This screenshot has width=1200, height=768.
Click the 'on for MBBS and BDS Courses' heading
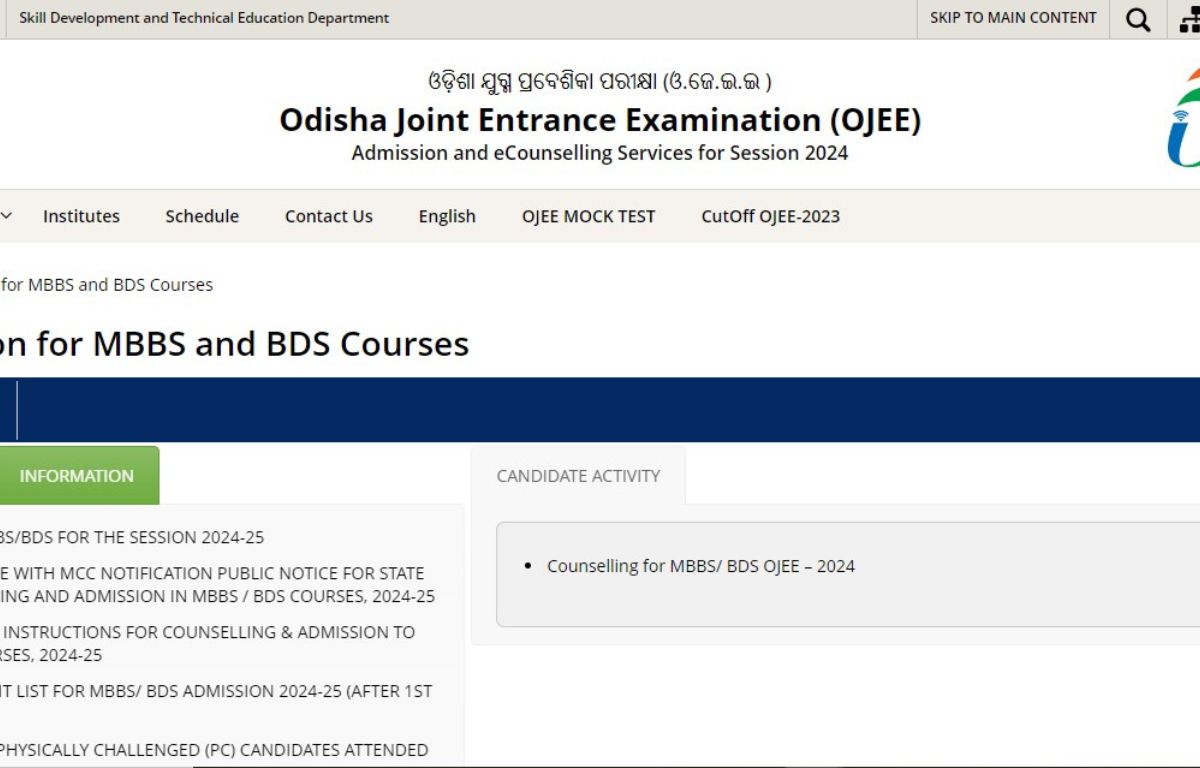tap(234, 344)
